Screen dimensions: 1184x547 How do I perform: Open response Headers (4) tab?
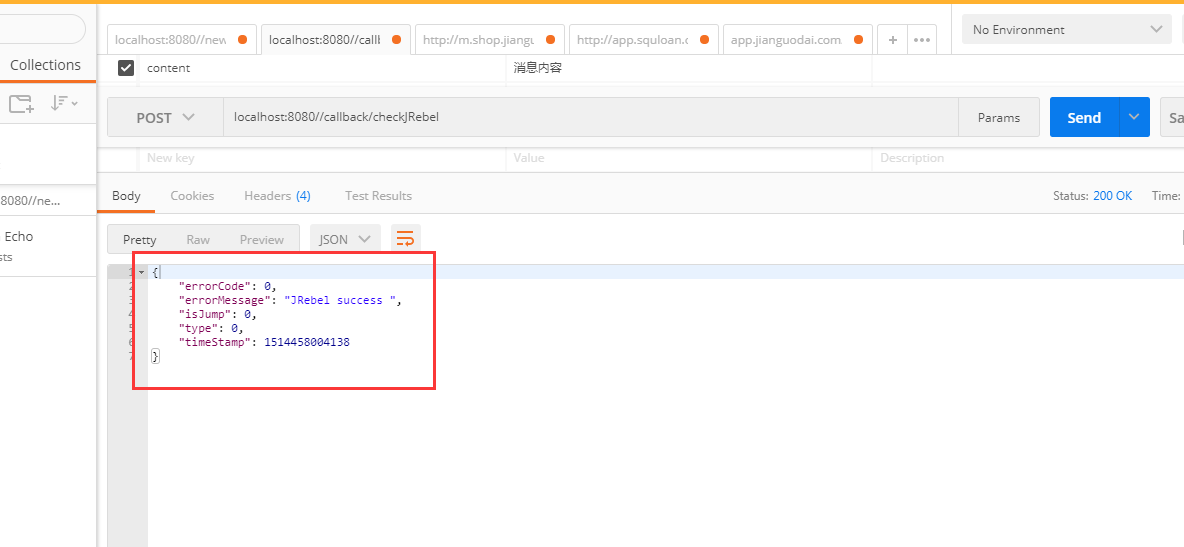(x=277, y=196)
